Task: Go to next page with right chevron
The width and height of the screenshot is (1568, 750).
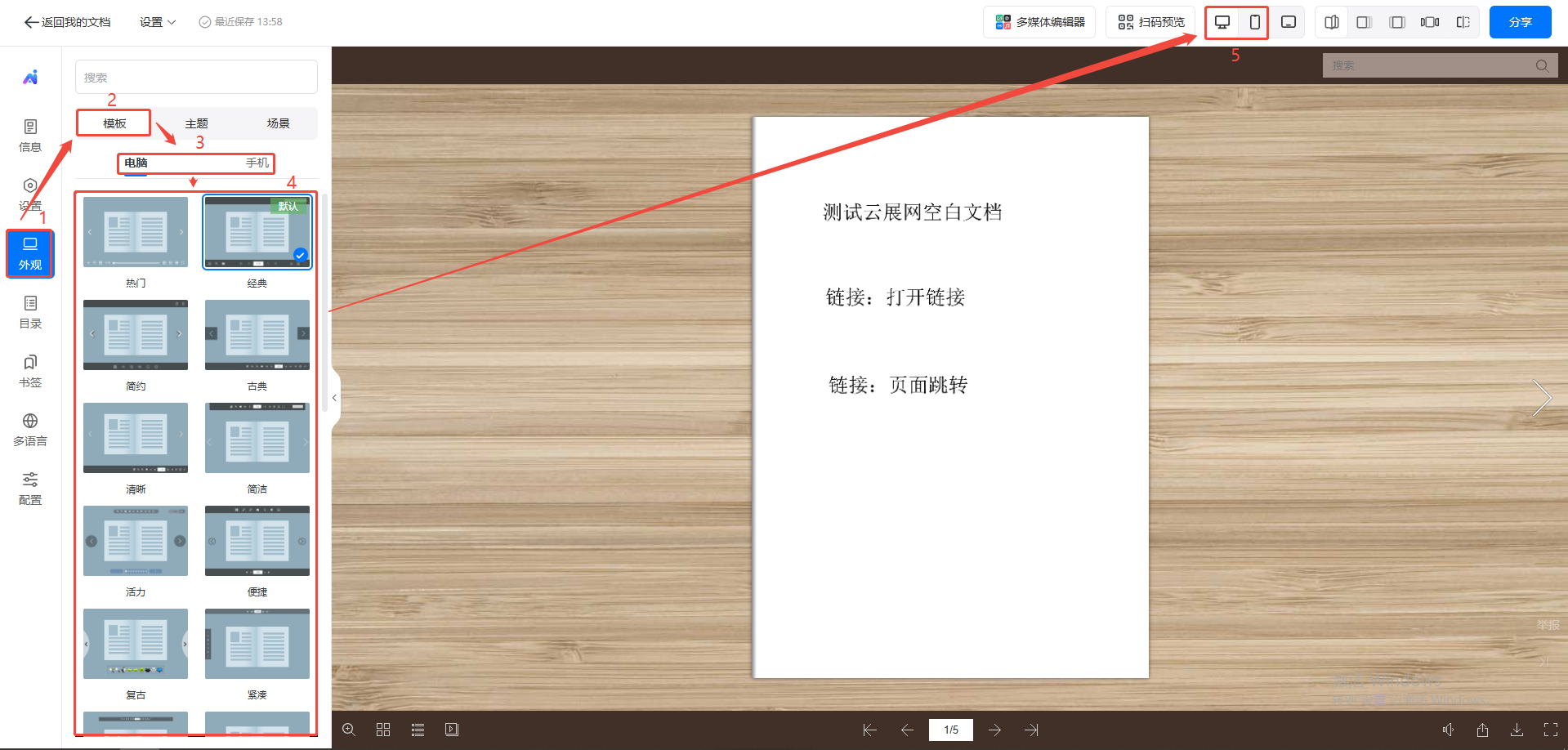Action: coord(1541,398)
